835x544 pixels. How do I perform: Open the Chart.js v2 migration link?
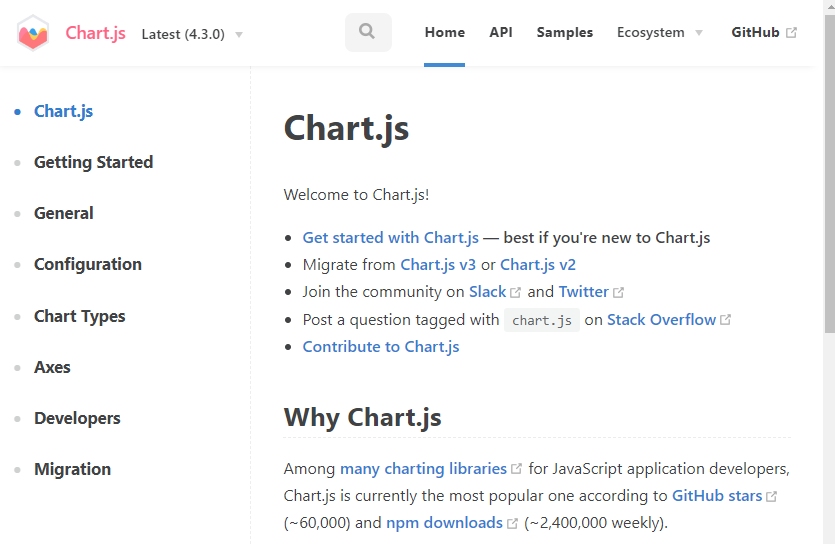pos(537,265)
